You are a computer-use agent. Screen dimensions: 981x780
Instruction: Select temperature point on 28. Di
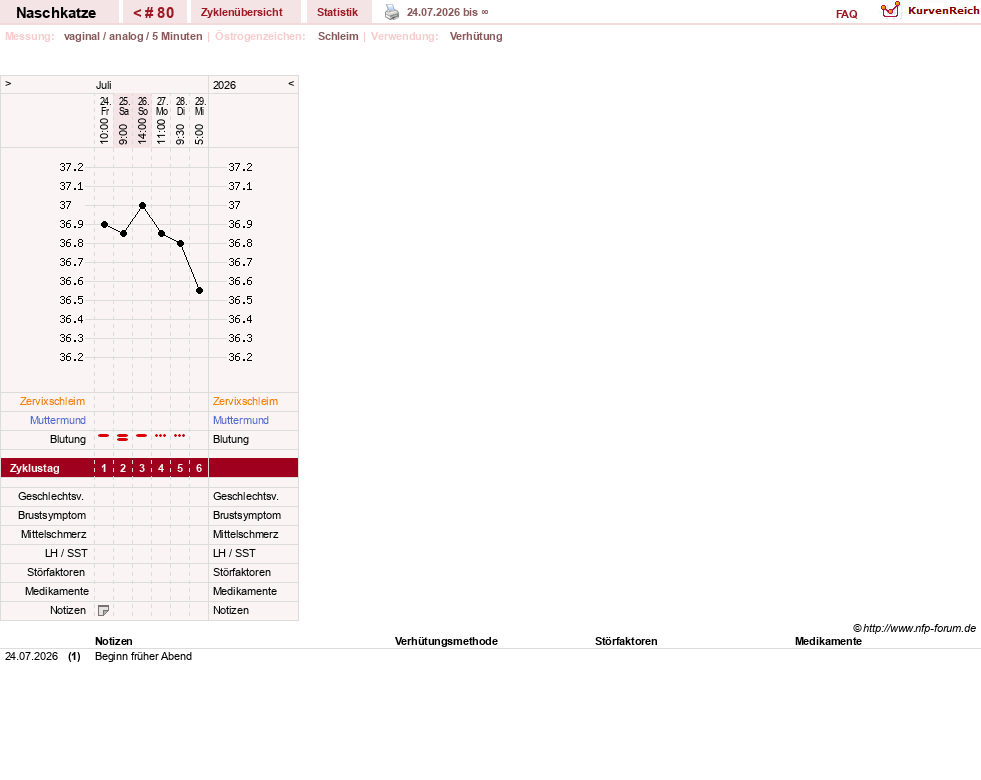click(180, 243)
